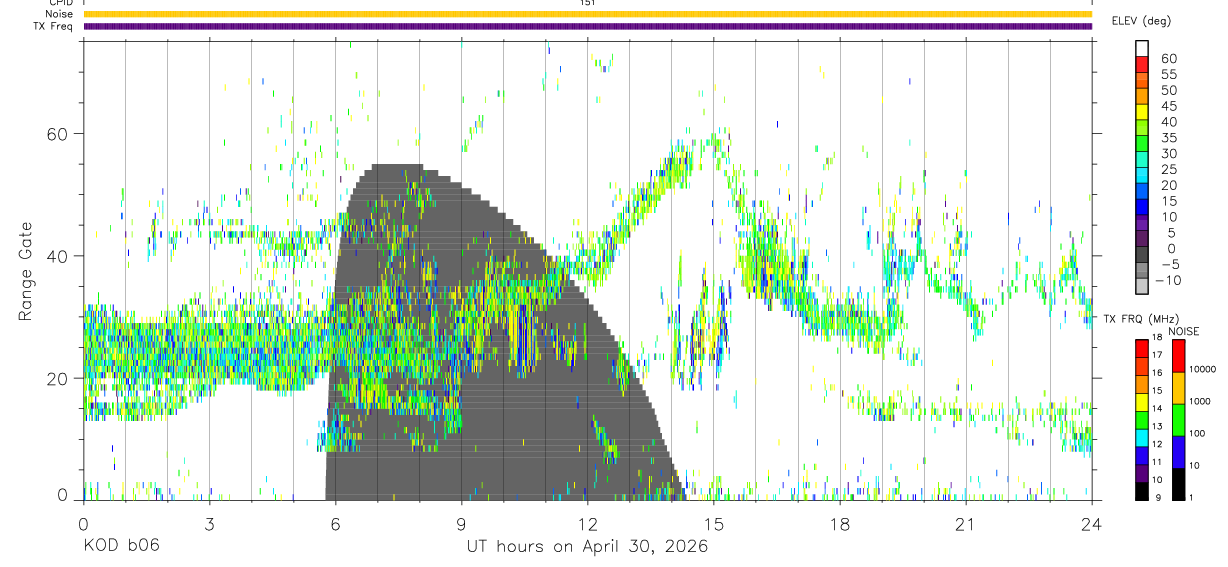Click the '55' value on ELEV scale
The width and height of the screenshot is (1228, 567).
coord(1168,75)
